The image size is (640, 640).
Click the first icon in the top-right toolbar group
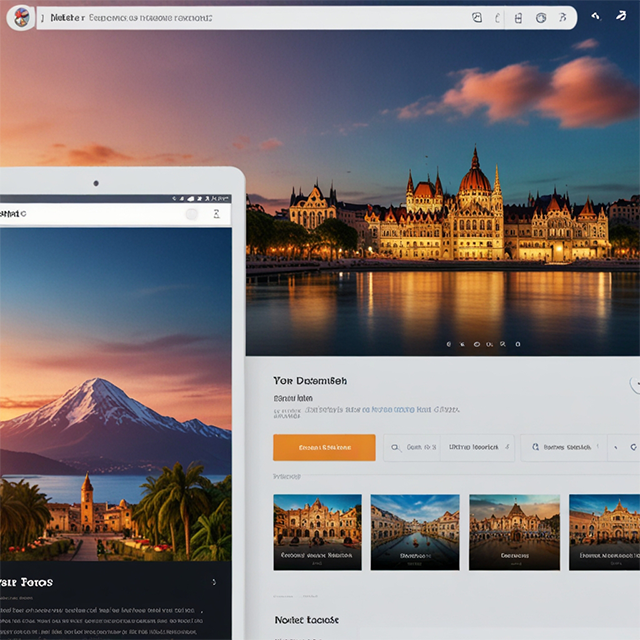[477, 17]
